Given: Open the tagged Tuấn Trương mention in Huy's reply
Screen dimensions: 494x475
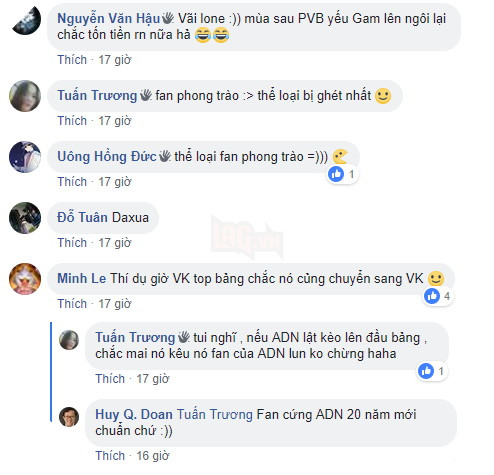Looking at the screenshot, I should point(214,414).
